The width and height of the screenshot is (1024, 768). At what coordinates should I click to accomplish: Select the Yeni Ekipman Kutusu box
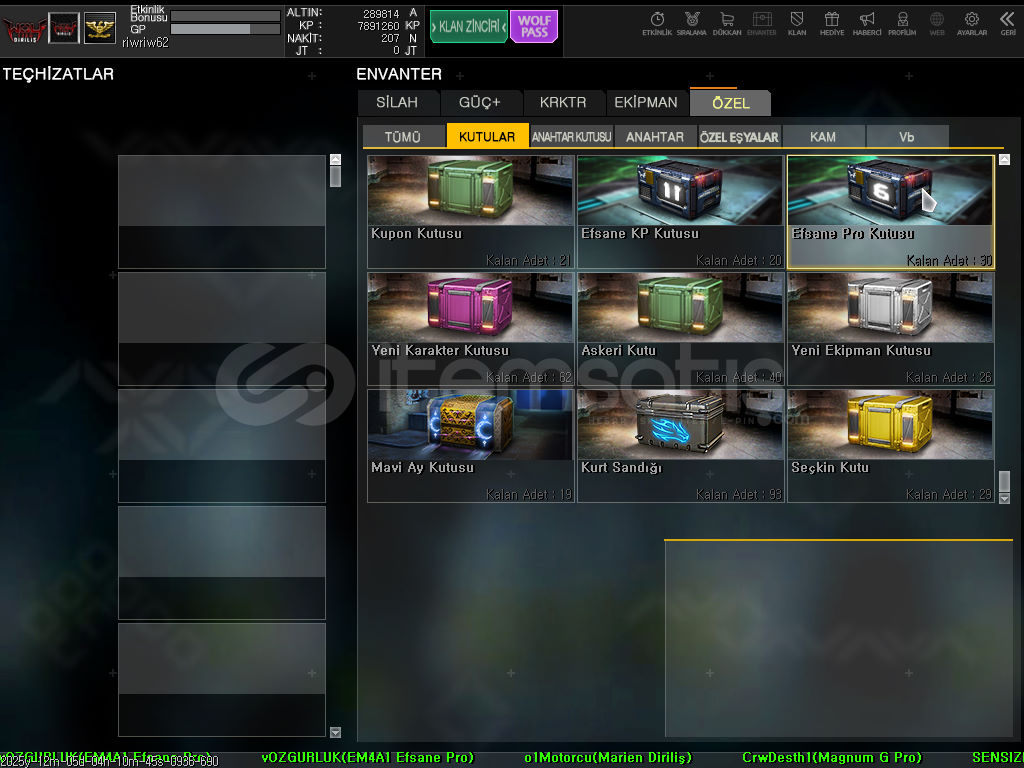(891, 329)
